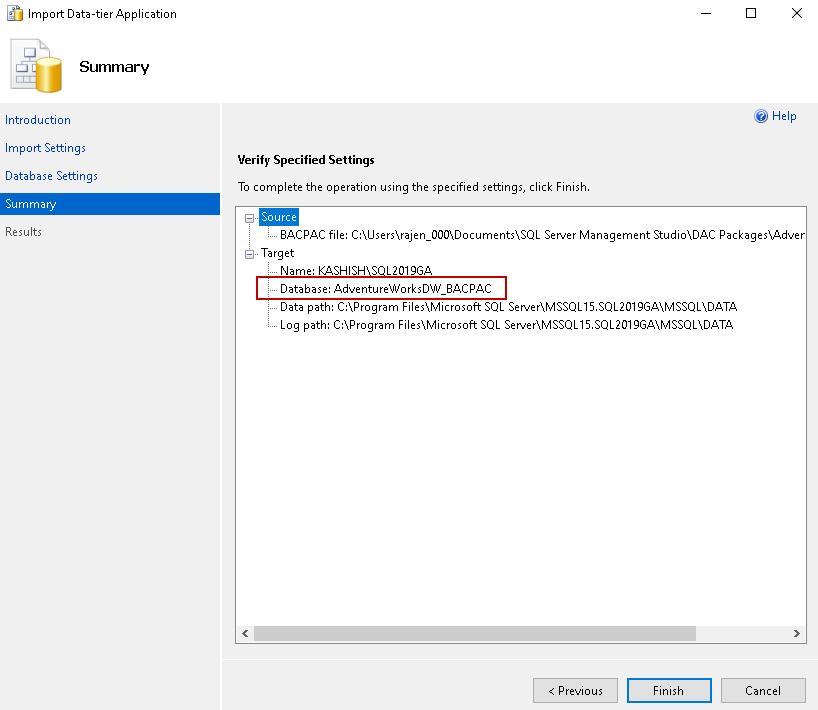Open the Introduction wizard page
The image size is (818, 710).
(x=38, y=120)
